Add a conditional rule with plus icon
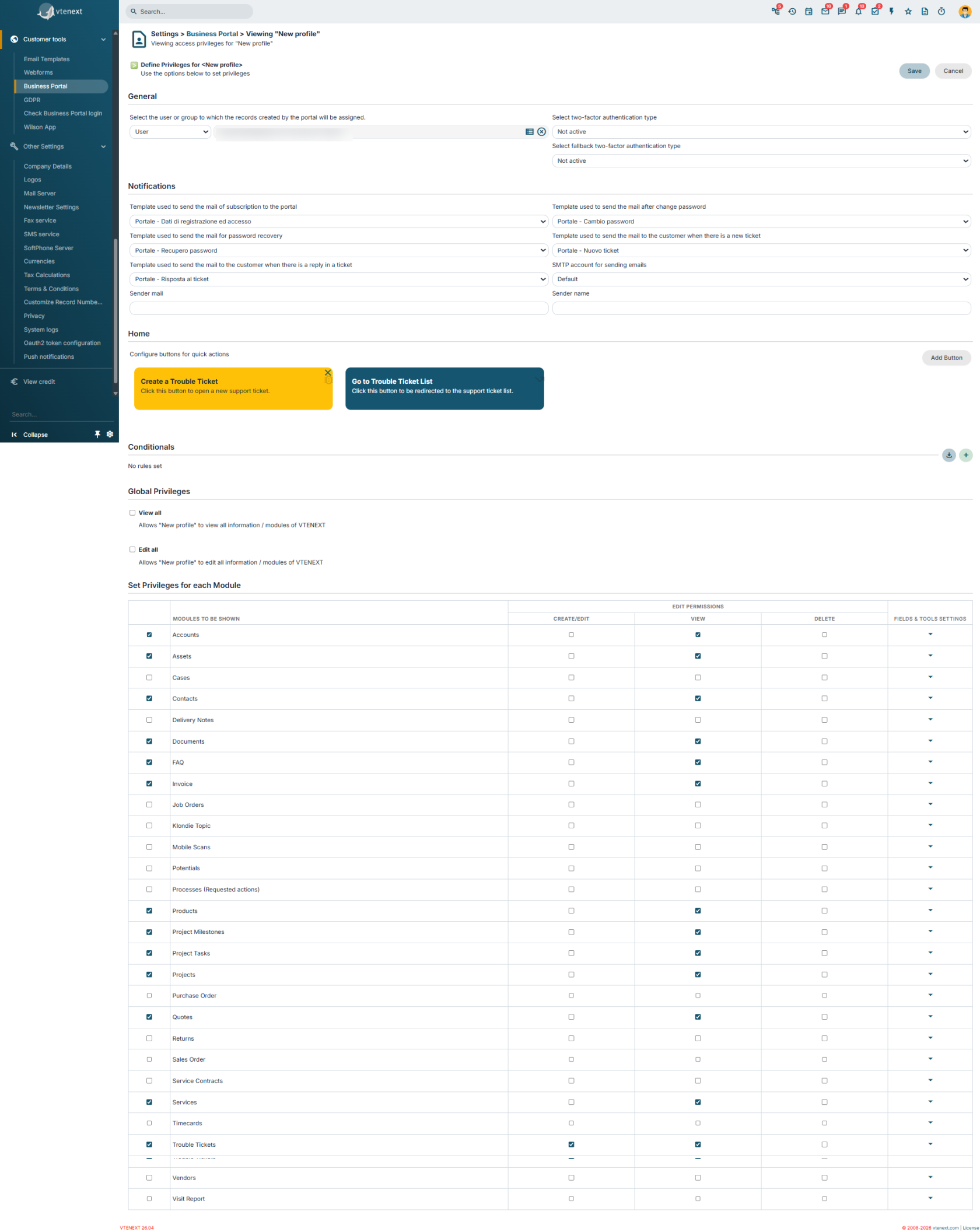Viewport: 980px width, 1232px height. [x=966, y=455]
